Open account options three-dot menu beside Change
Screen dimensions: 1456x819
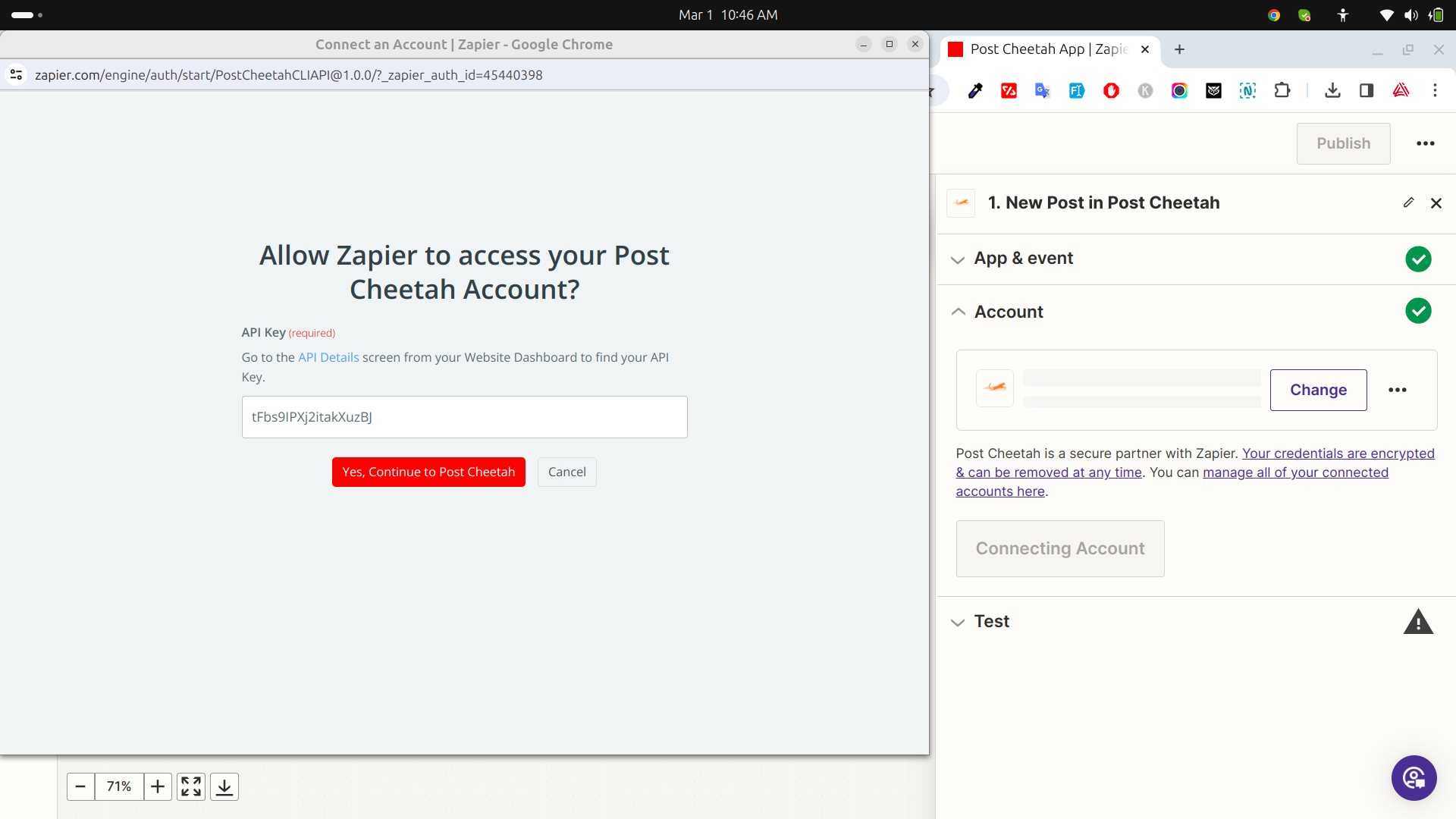coord(1398,390)
